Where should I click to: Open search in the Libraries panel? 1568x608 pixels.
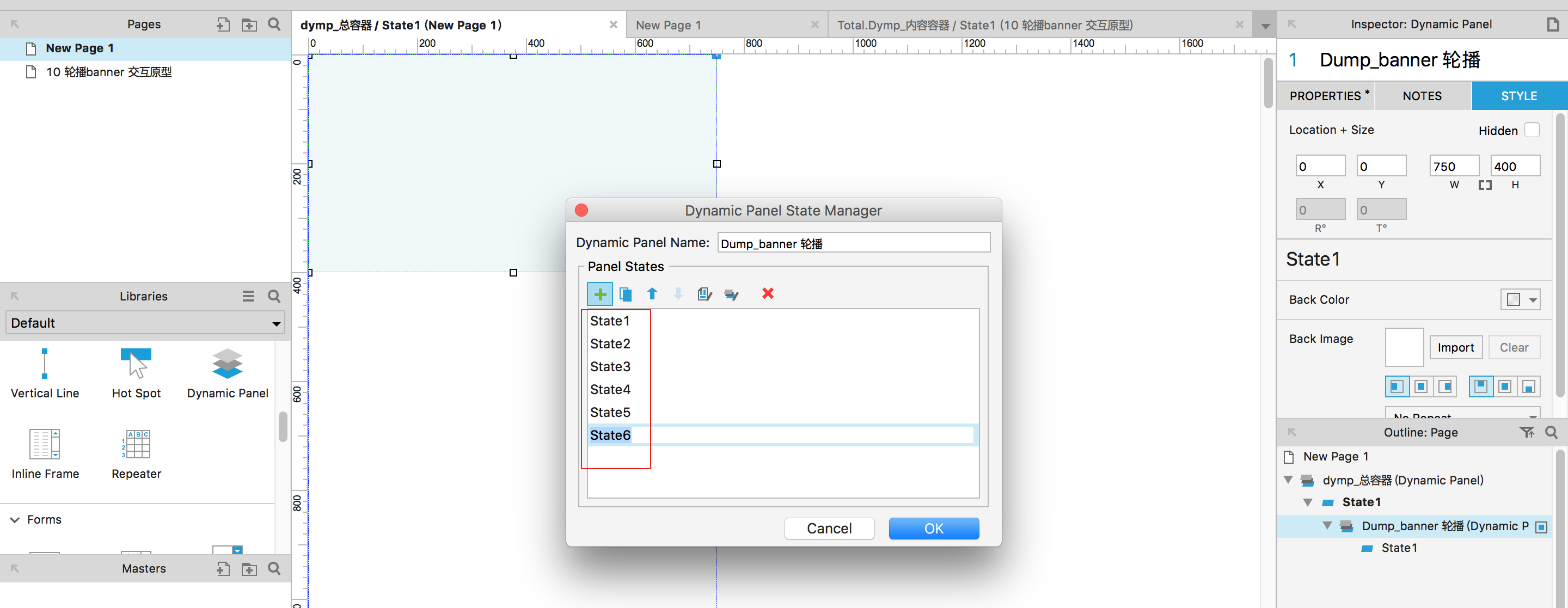274,297
